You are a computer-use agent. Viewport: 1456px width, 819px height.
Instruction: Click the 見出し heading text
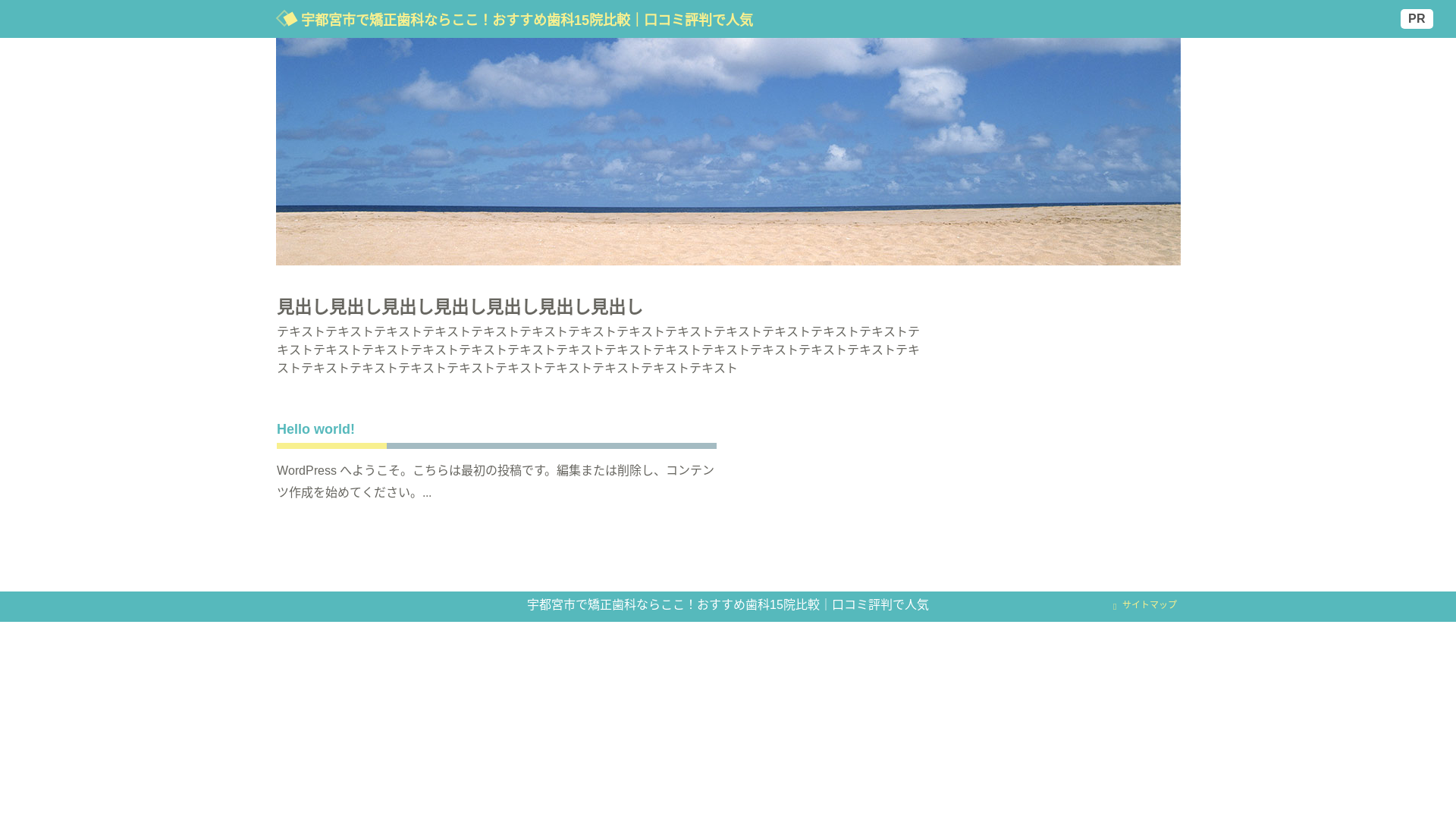tap(460, 307)
